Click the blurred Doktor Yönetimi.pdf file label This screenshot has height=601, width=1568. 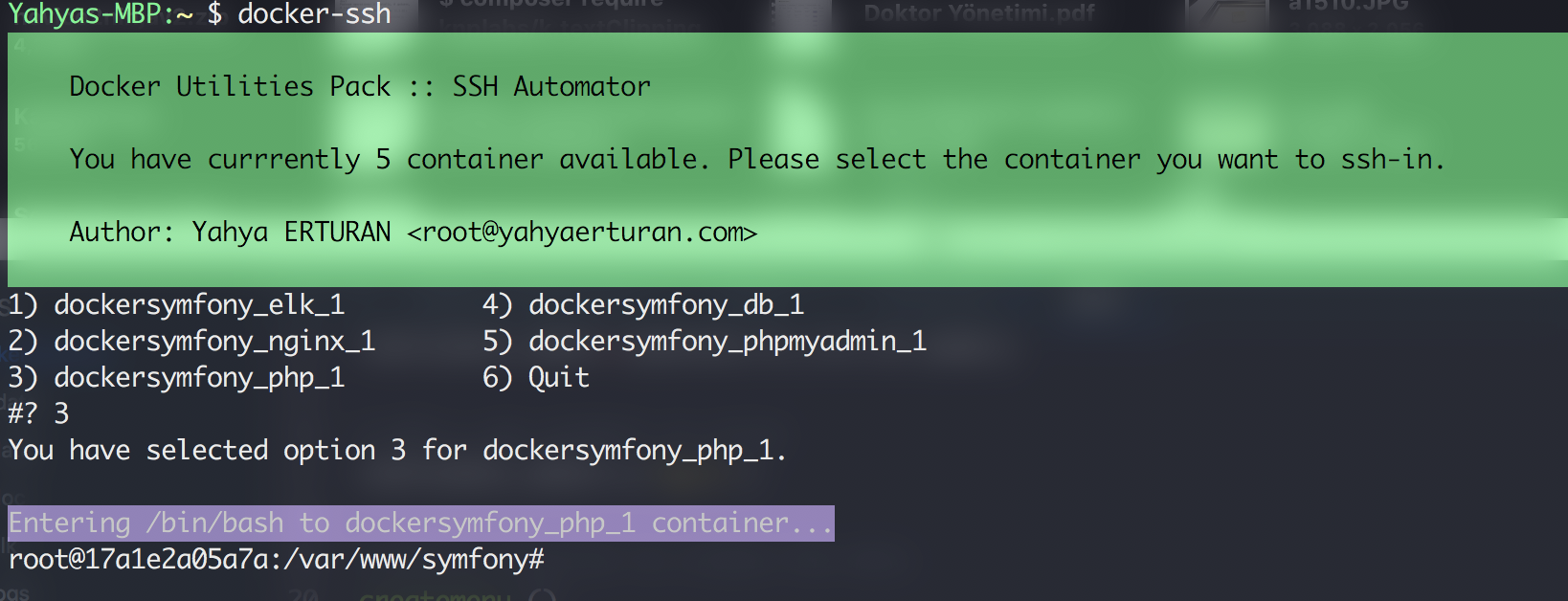coord(979,13)
